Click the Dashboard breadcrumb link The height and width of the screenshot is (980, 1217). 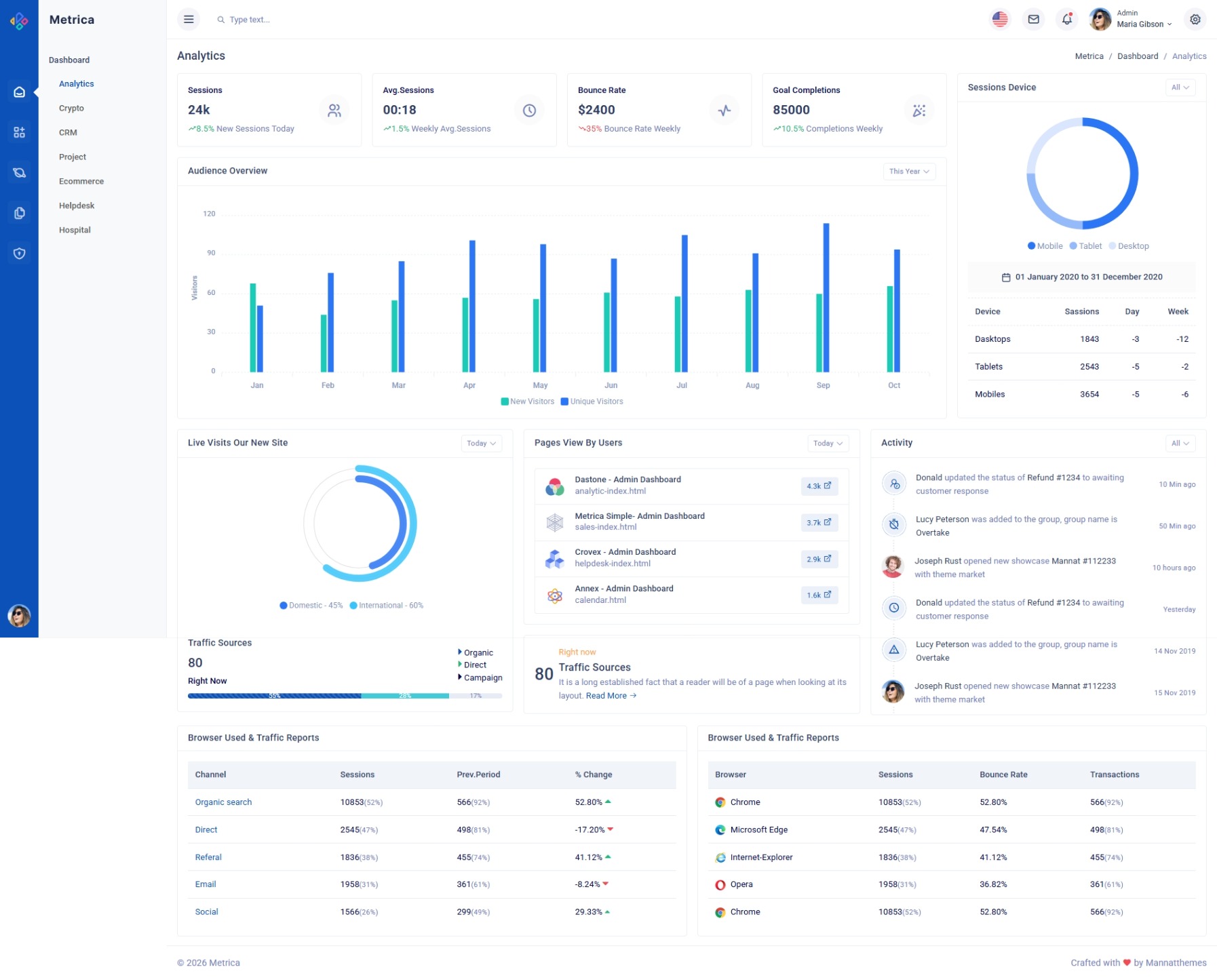click(1138, 56)
